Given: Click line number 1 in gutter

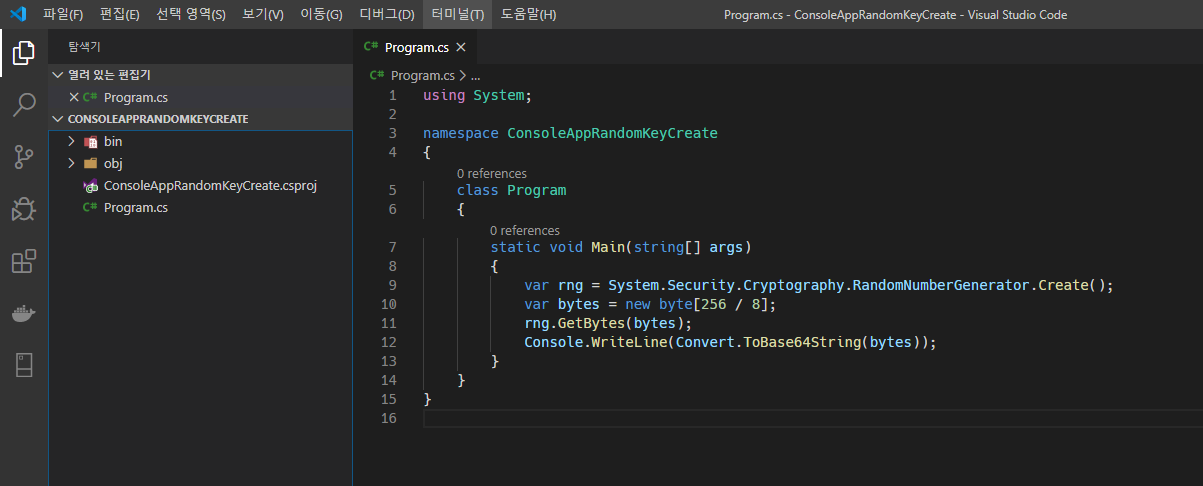Looking at the screenshot, I should click(392, 95).
